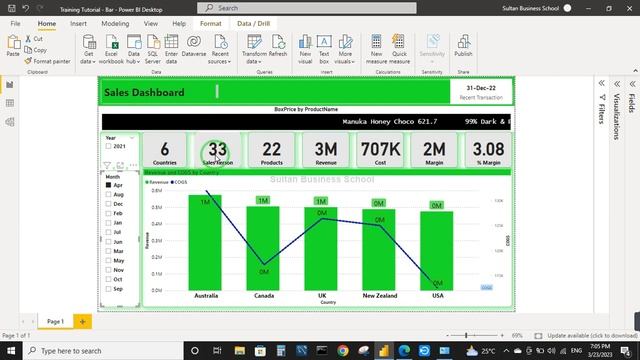640x360 pixels.
Task: Click the Windows taskbar search field
Action: tap(103, 351)
